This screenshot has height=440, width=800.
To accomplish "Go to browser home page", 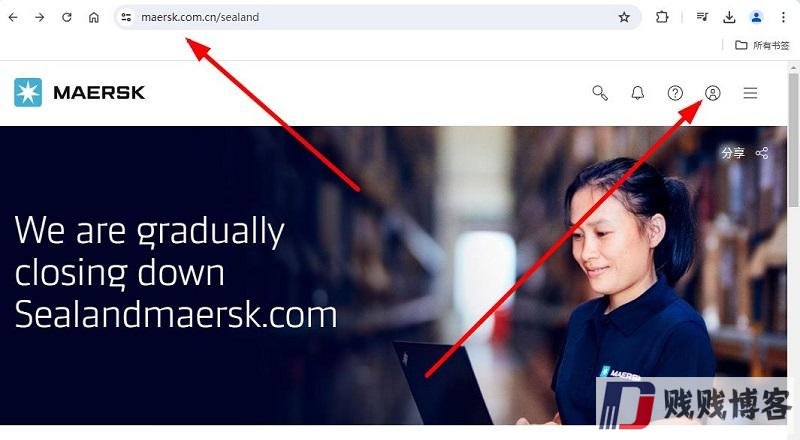I will 94,17.
